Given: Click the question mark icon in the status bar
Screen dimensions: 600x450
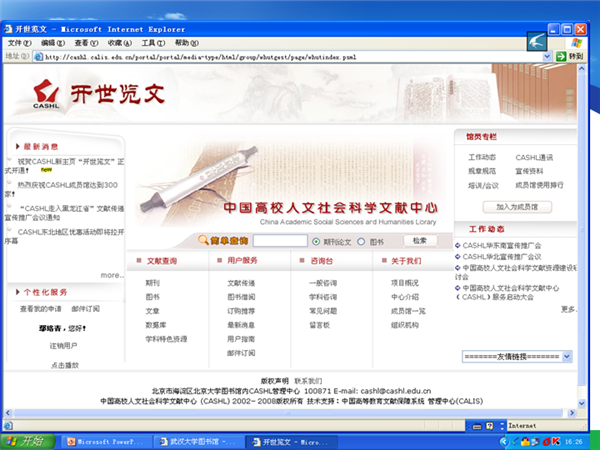Looking at the screenshot, I should [489, 426].
